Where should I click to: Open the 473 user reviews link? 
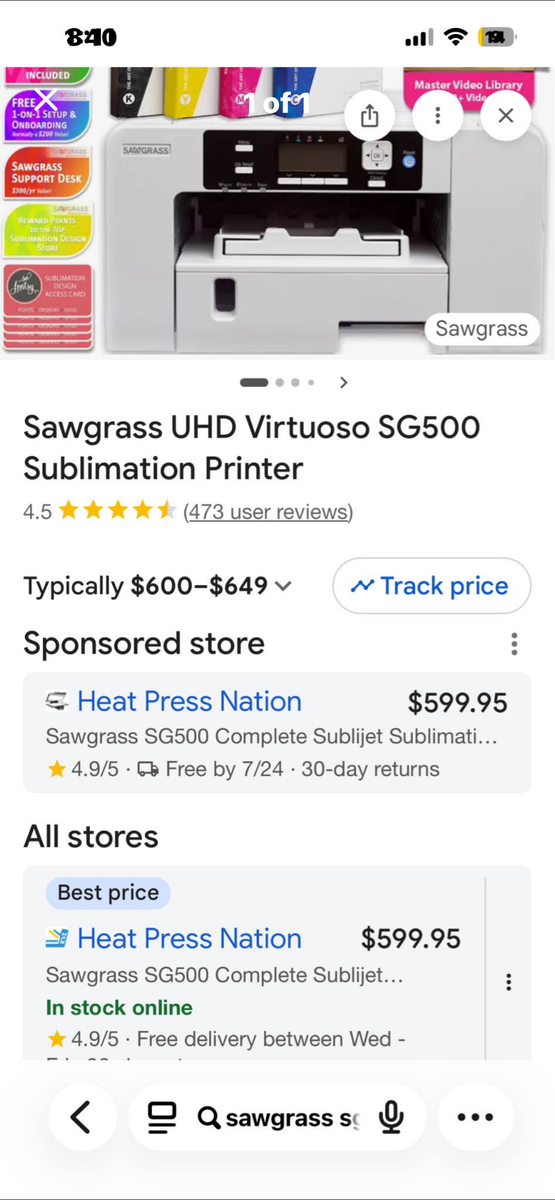coord(268,512)
